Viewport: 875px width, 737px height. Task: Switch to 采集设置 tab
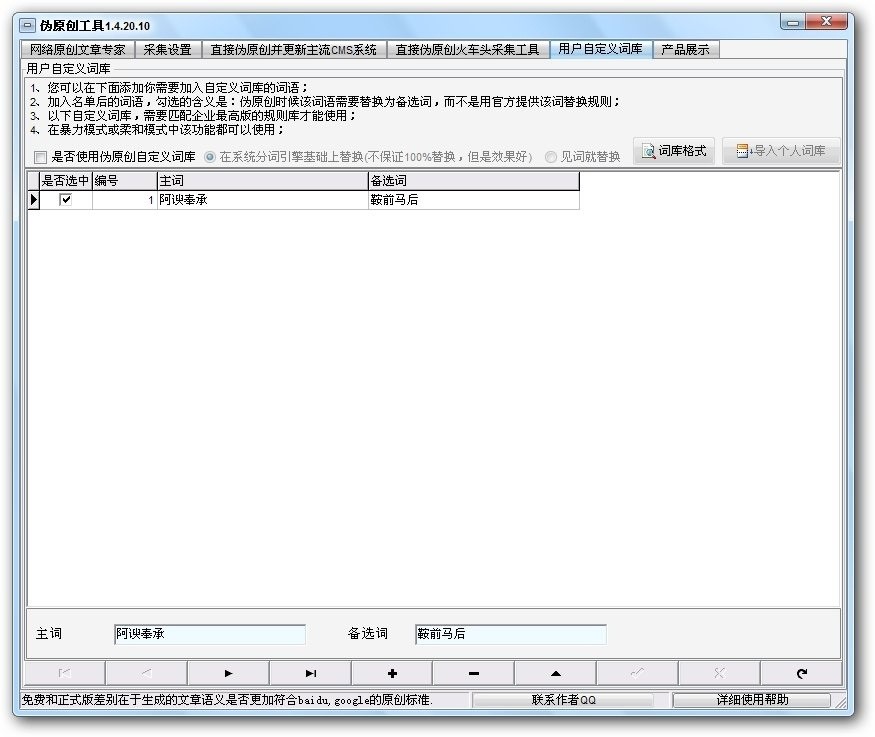click(167, 50)
